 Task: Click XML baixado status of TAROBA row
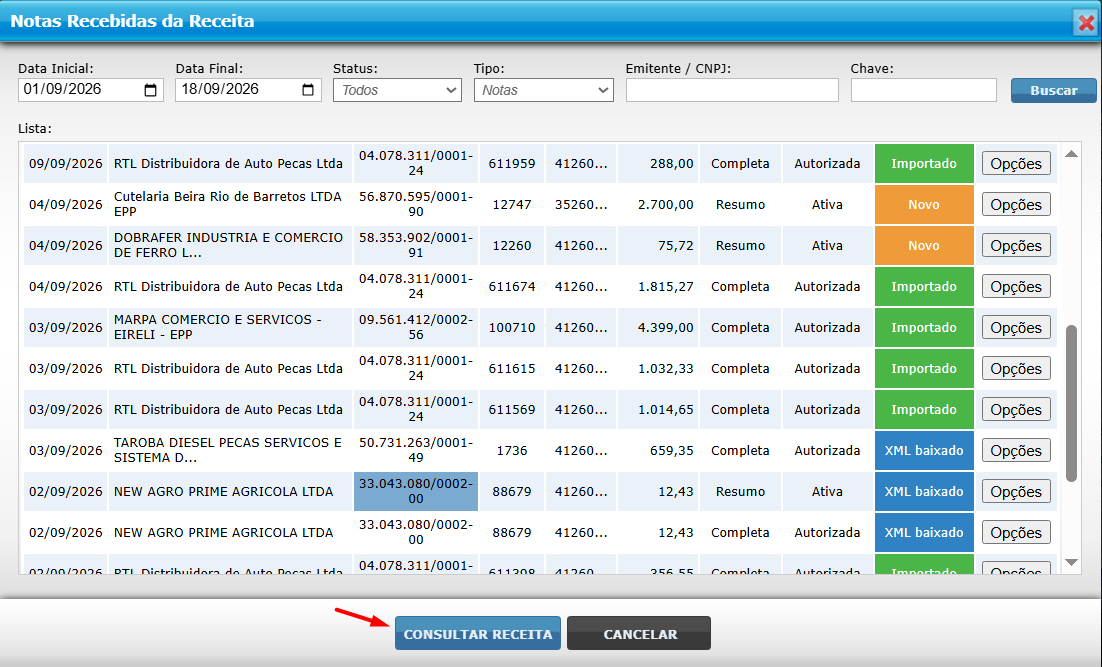click(x=923, y=451)
